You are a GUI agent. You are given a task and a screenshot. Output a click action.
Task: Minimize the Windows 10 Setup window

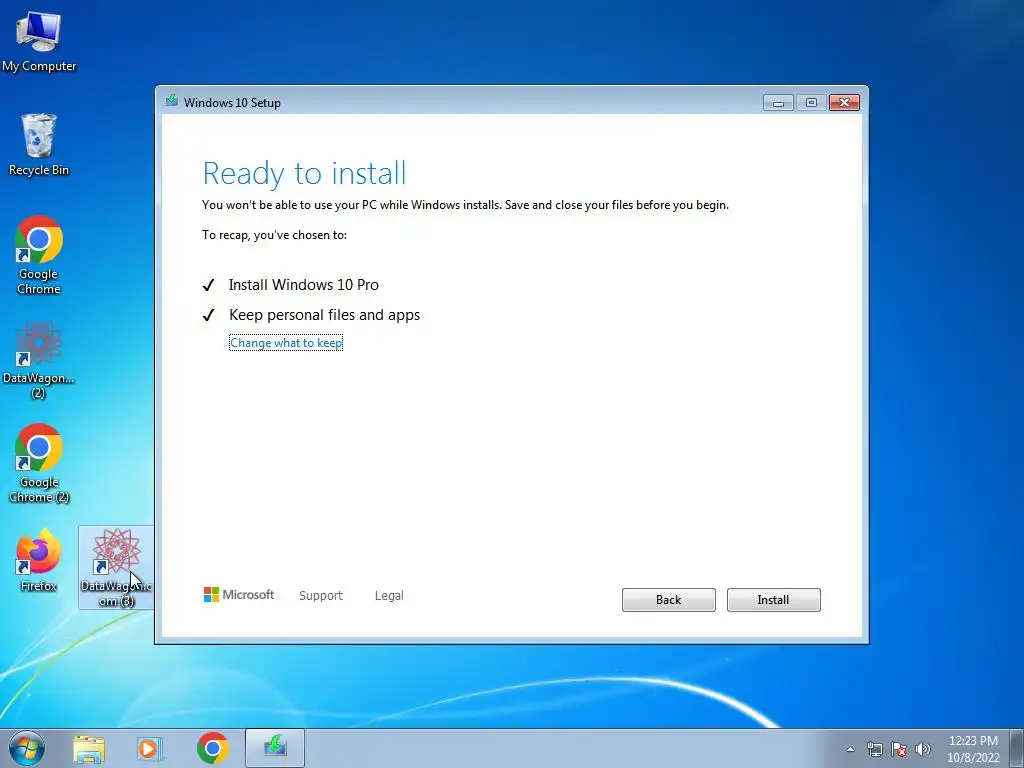coord(778,103)
